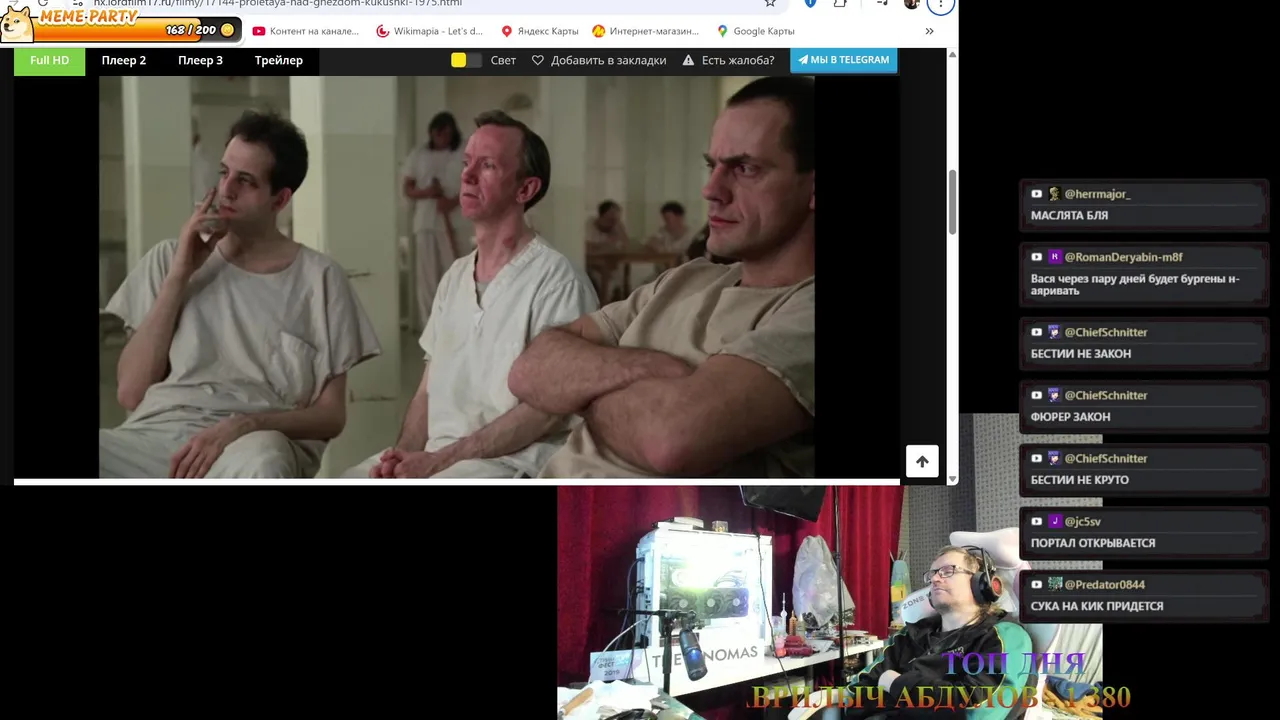Click the warning triangle complaint icon
The width and height of the screenshot is (1280, 720).
pos(688,60)
